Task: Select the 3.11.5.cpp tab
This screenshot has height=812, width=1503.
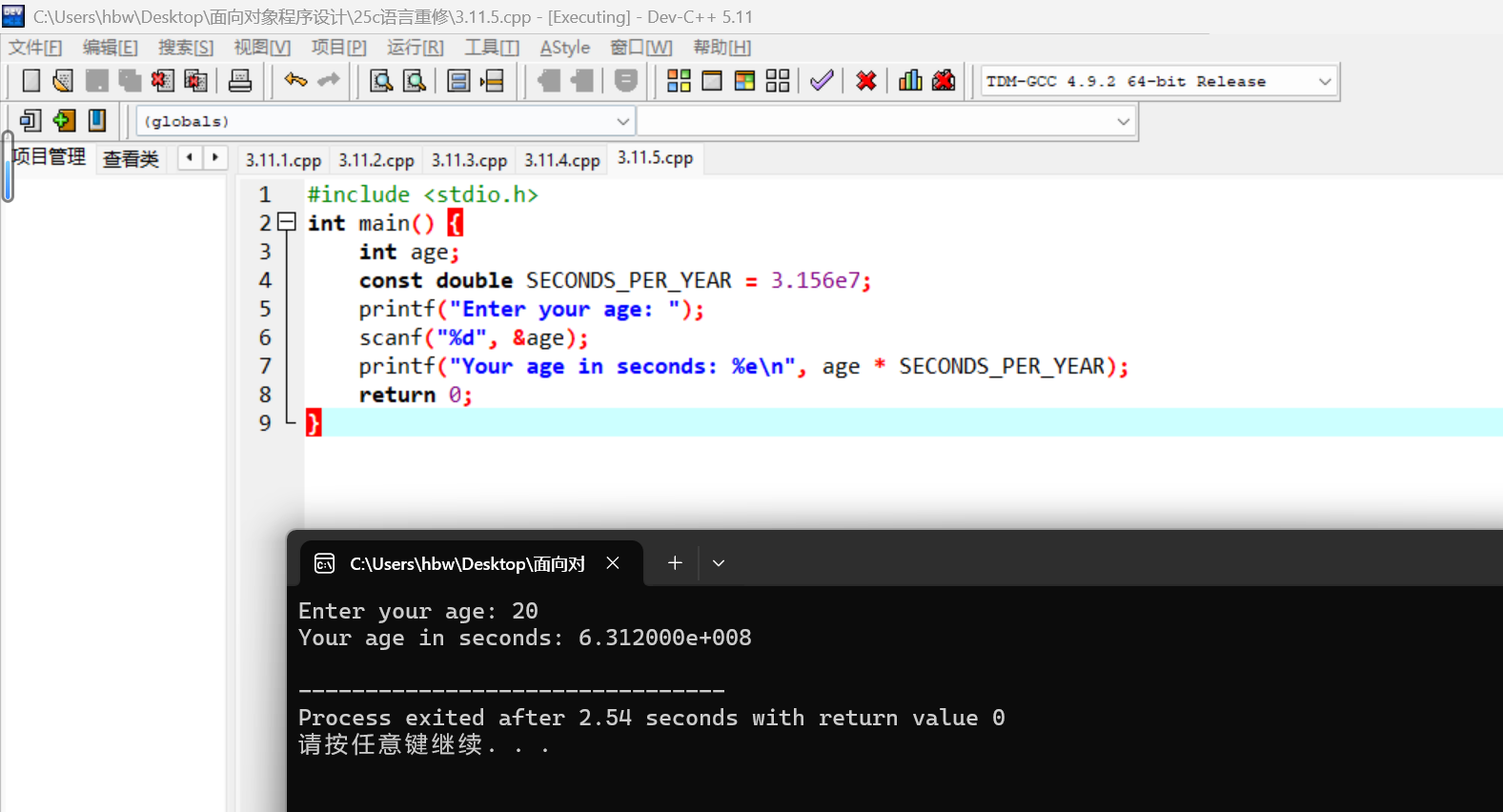Action: (x=656, y=158)
